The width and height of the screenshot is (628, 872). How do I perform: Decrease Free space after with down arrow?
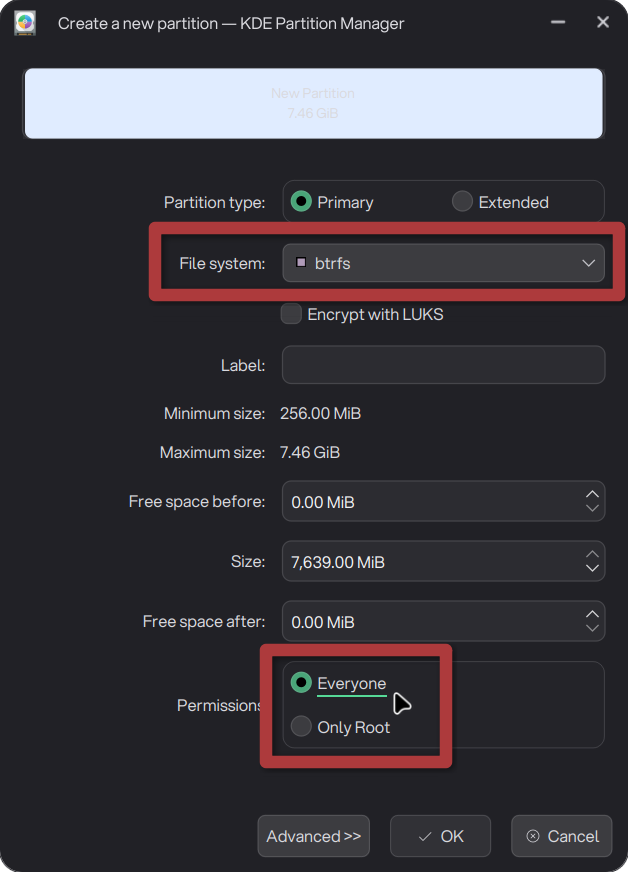click(592, 628)
